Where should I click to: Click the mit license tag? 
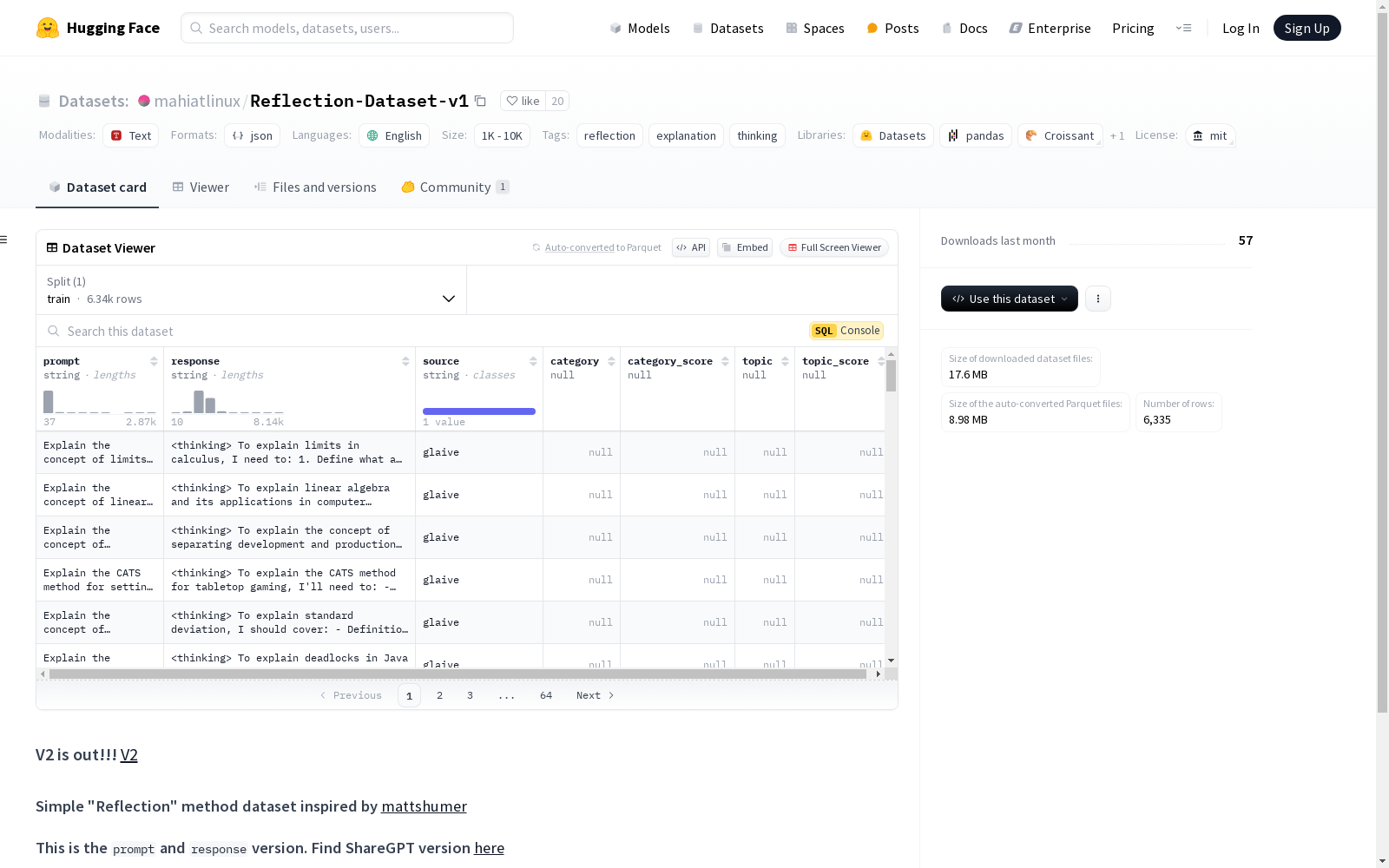click(x=1210, y=135)
